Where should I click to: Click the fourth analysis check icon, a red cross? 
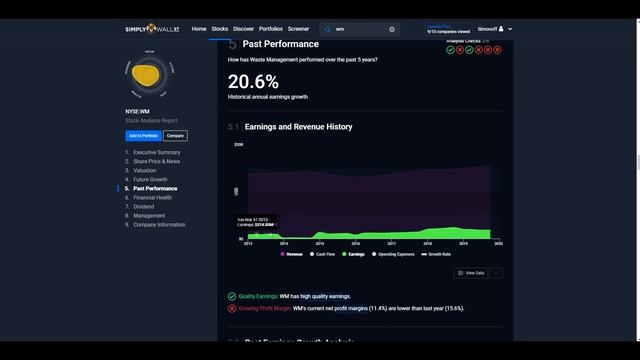click(x=478, y=50)
